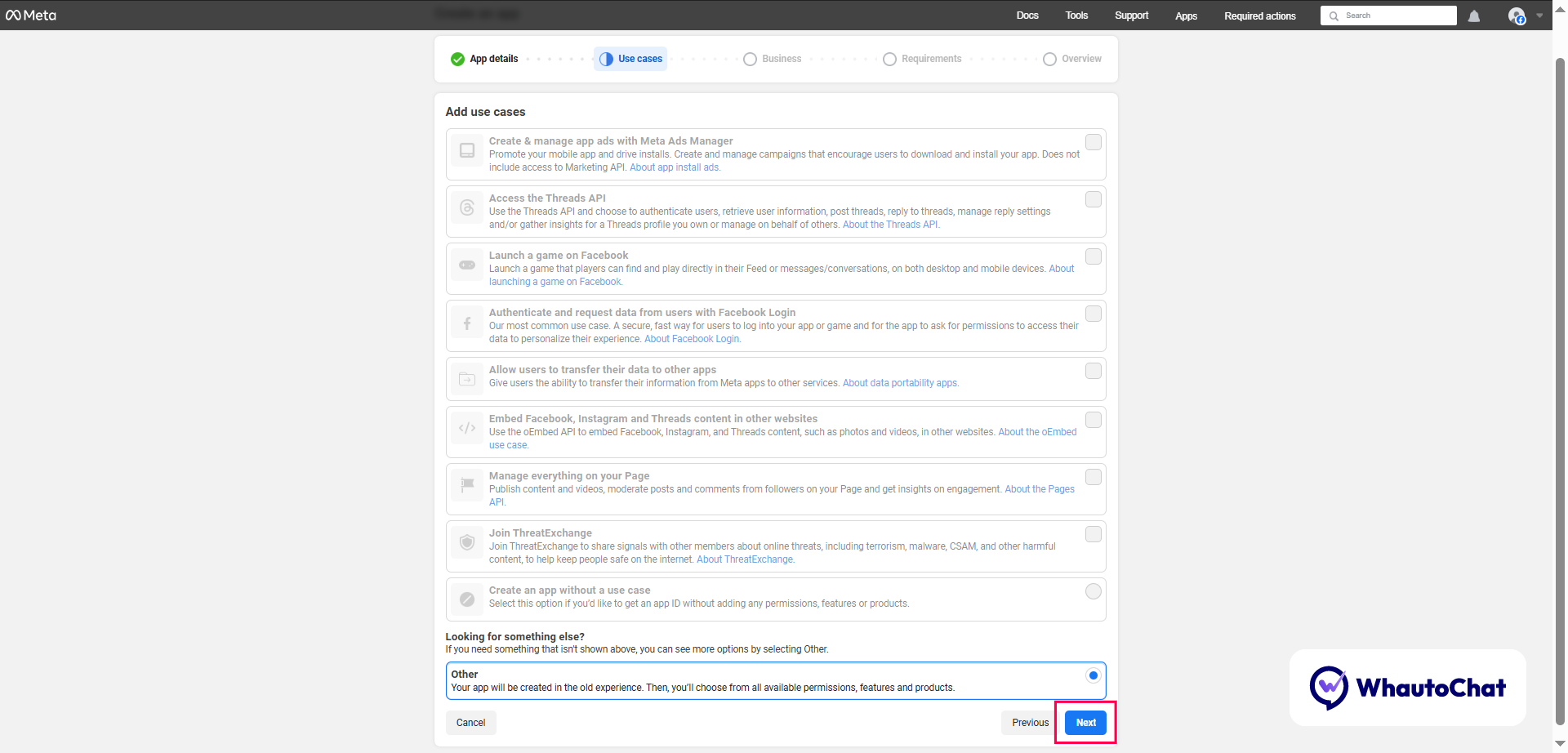Image resolution: width=1568 pixels, height=753 pixels.
Task: Click the Threads API use case icon
Action: (x=467, y=207)
